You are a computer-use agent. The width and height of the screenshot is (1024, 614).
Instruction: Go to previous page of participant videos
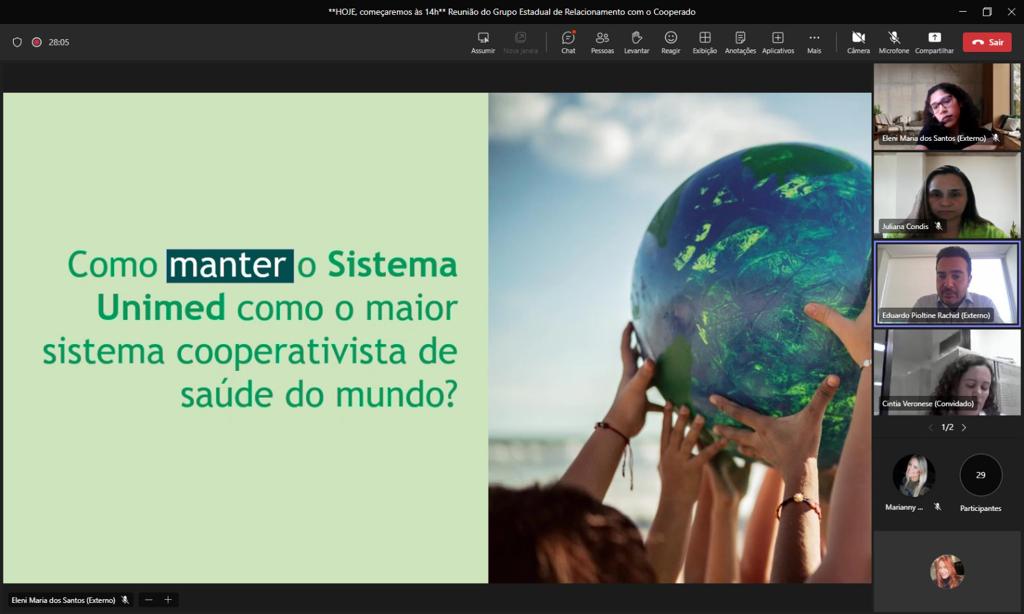click(930, 427)
